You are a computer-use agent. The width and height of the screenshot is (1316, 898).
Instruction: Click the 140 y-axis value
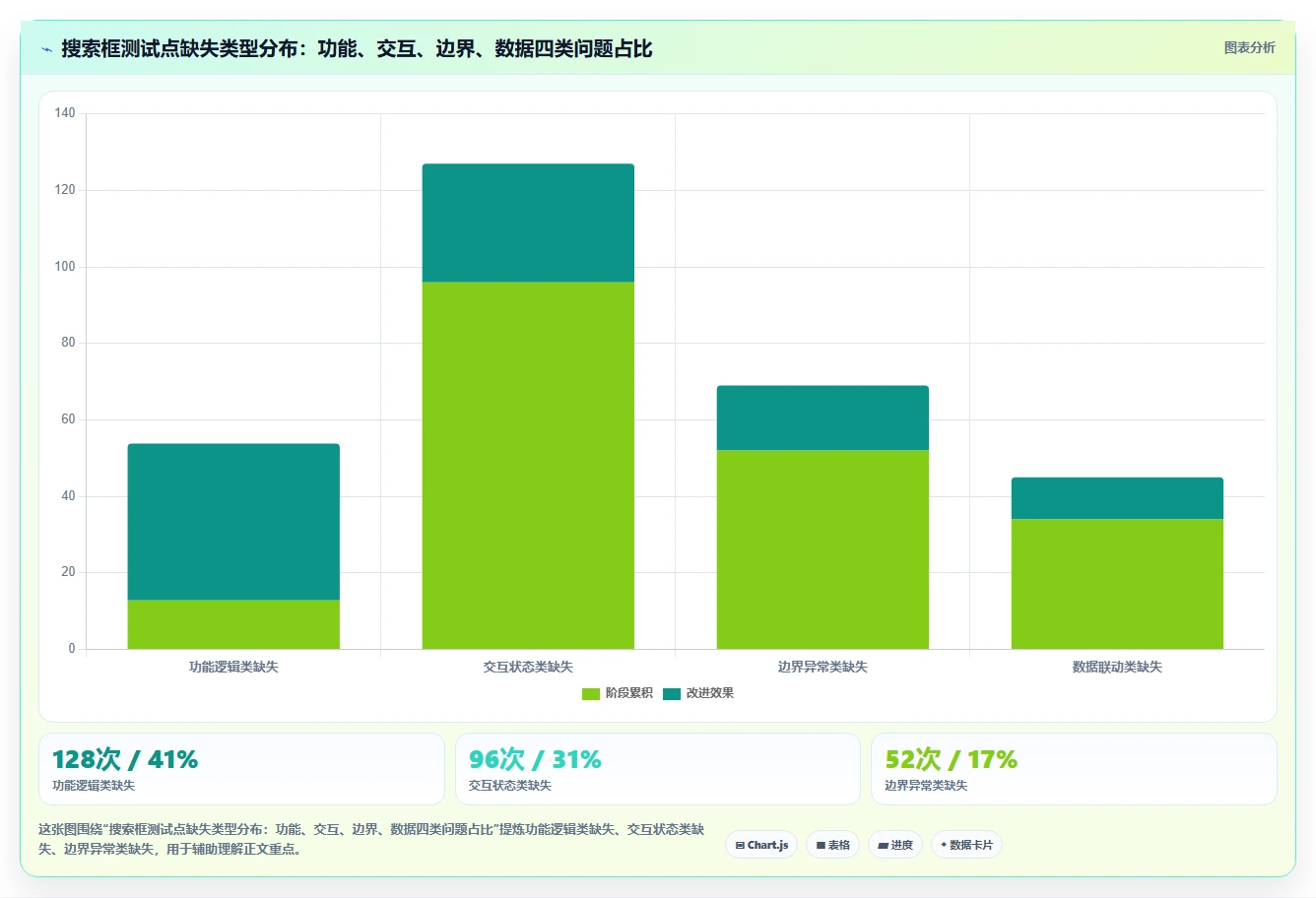click(65, 113)
